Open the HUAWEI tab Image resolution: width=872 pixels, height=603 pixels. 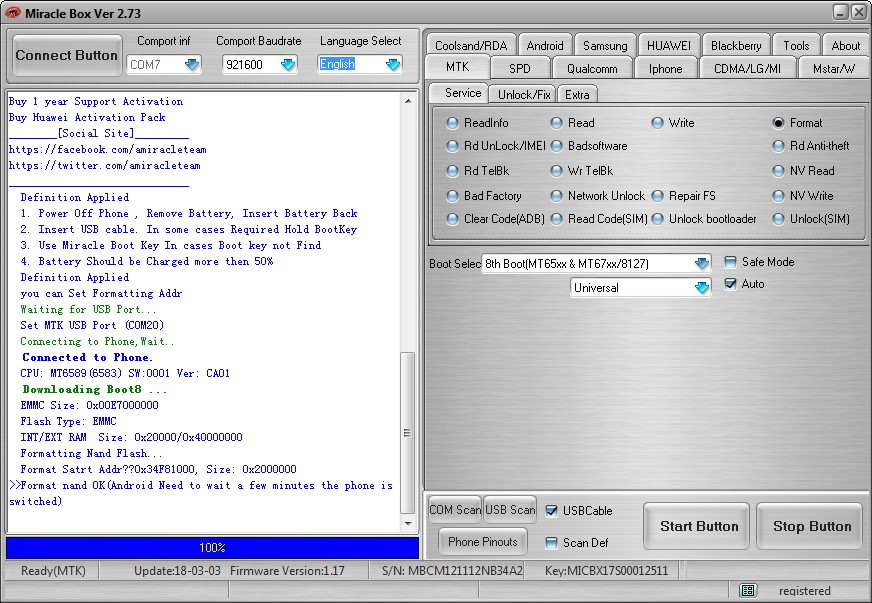(668, 46)
